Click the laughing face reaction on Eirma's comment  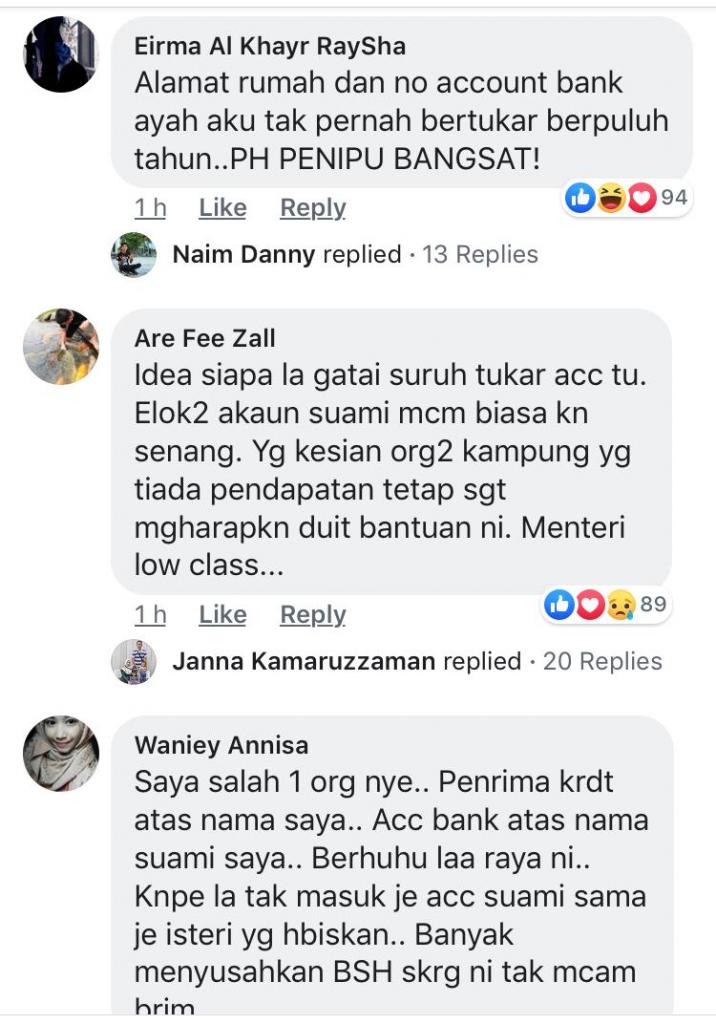point(611,197)
